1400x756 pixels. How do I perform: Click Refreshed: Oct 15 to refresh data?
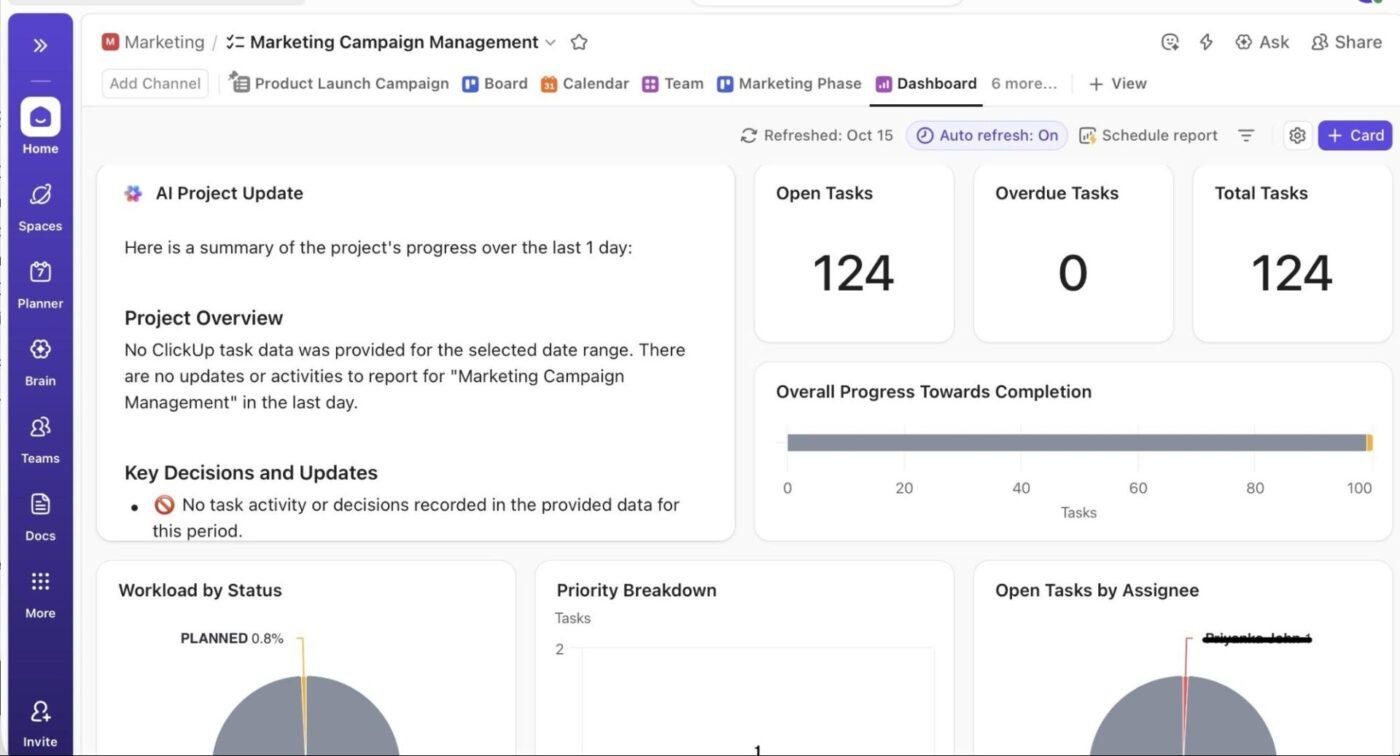pyautogui.click(x=816, y=135)
